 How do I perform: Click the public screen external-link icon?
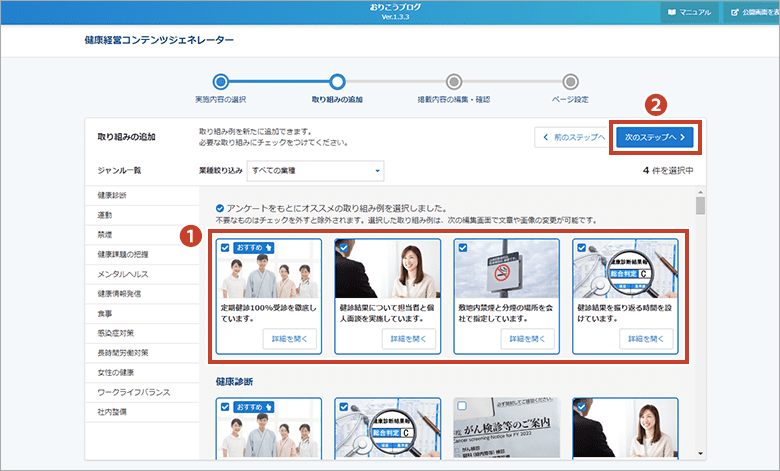point(735,12)
